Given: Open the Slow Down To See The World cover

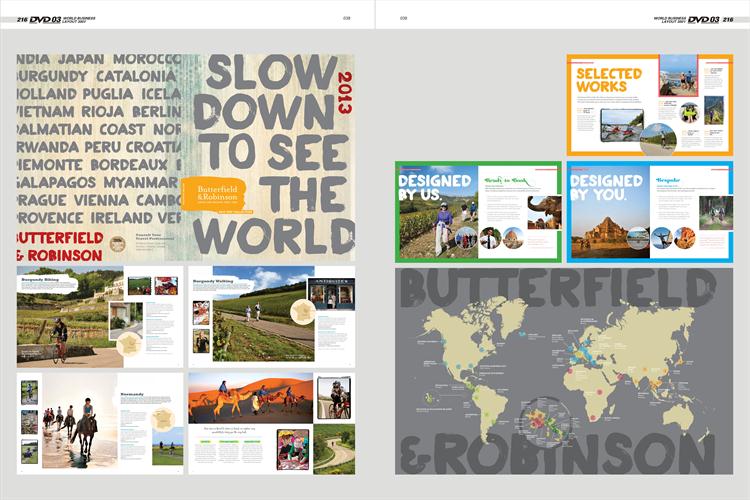Looking at the screenshot, I should [185, 157].
